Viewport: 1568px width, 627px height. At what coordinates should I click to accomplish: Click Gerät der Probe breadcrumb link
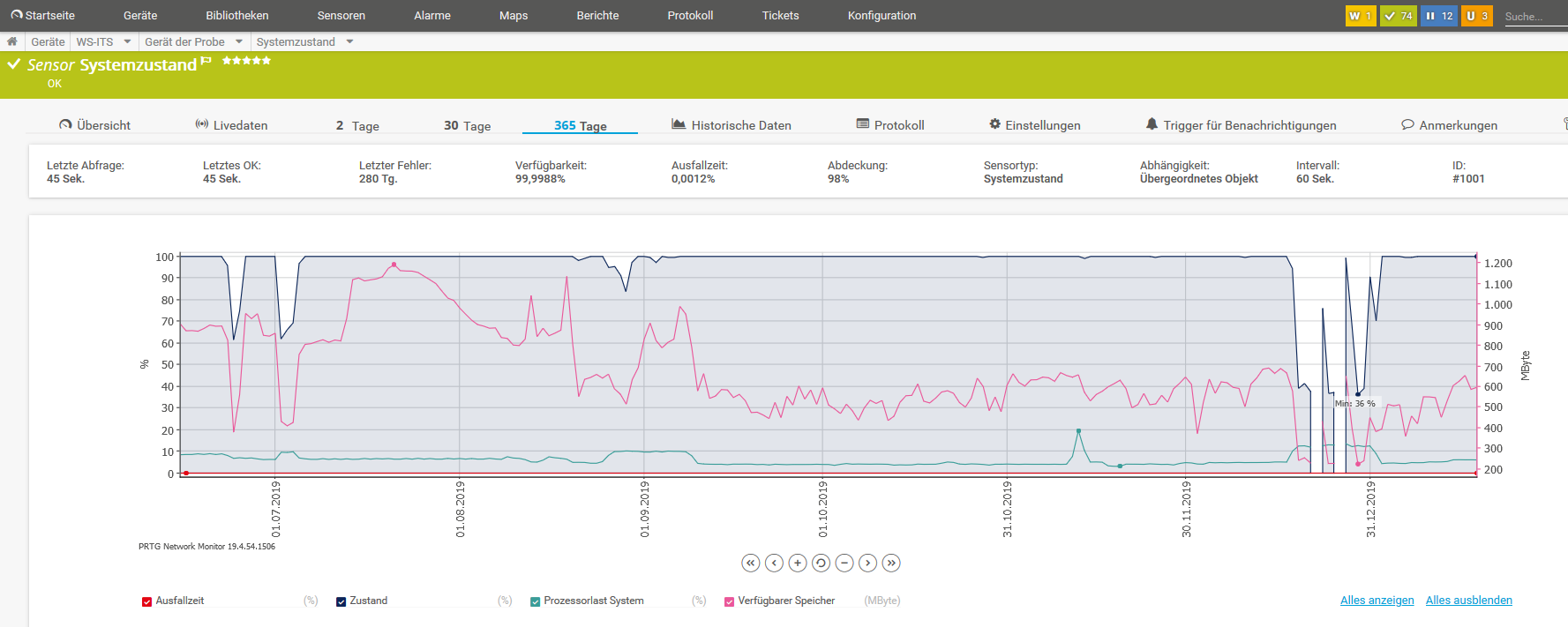point(184,41)
